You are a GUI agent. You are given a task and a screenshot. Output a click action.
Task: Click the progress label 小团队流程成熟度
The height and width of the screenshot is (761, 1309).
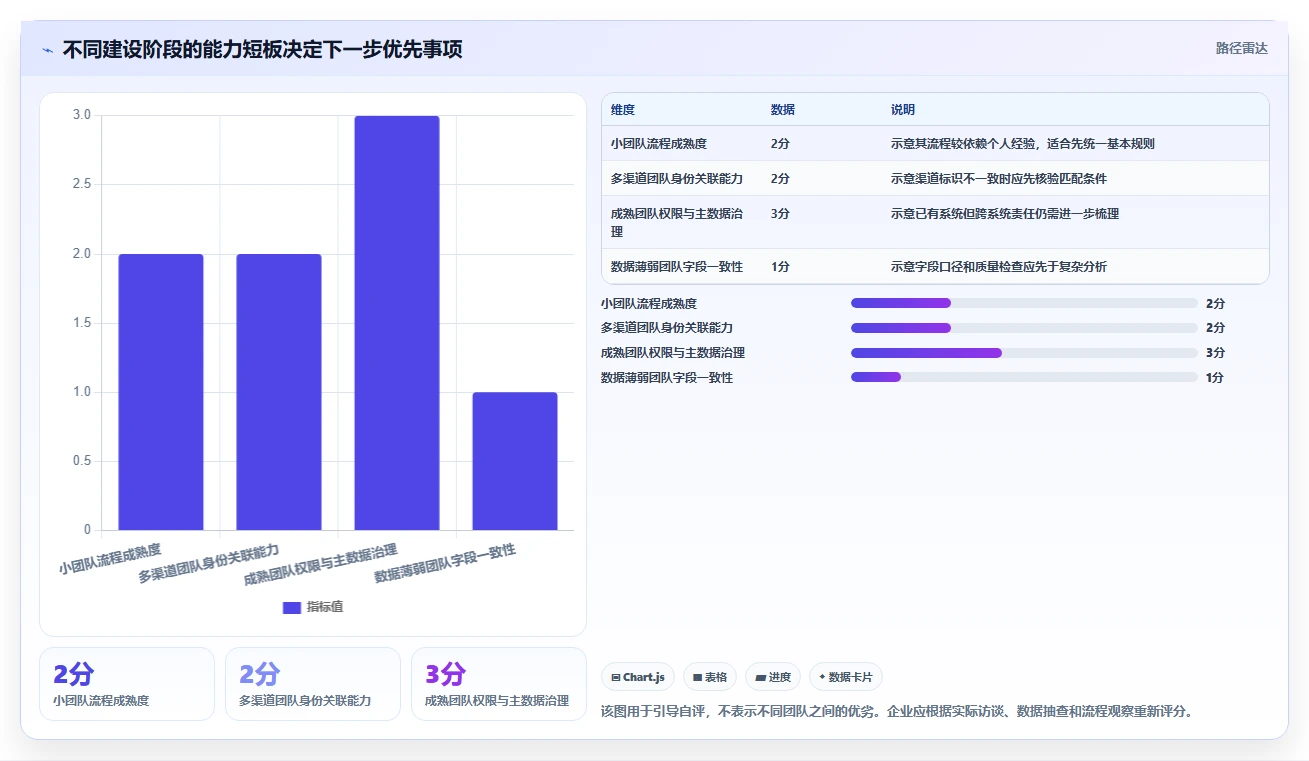(649, 303)
